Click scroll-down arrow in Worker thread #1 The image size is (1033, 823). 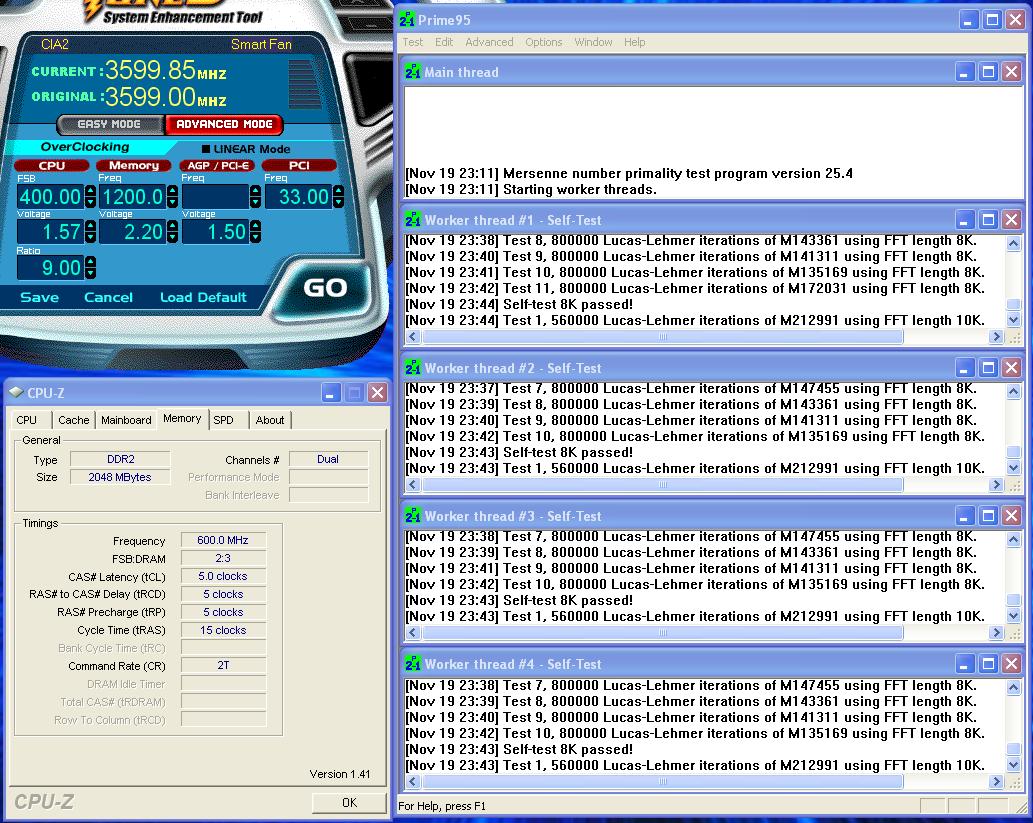pyautogui.click(x=1013, y=320)
